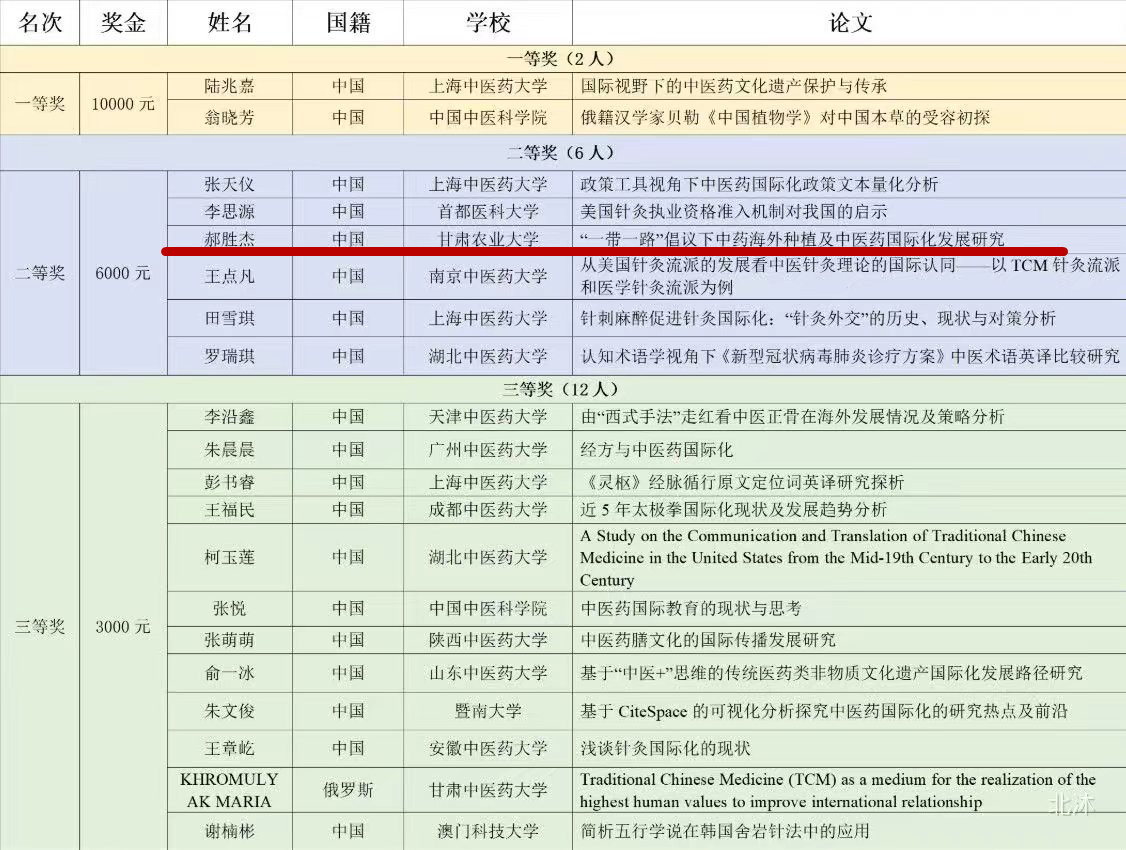Click the paper title about 针刺麻醉促进针灸国际化
This screenshot has width=1126, height=850.
818,318
